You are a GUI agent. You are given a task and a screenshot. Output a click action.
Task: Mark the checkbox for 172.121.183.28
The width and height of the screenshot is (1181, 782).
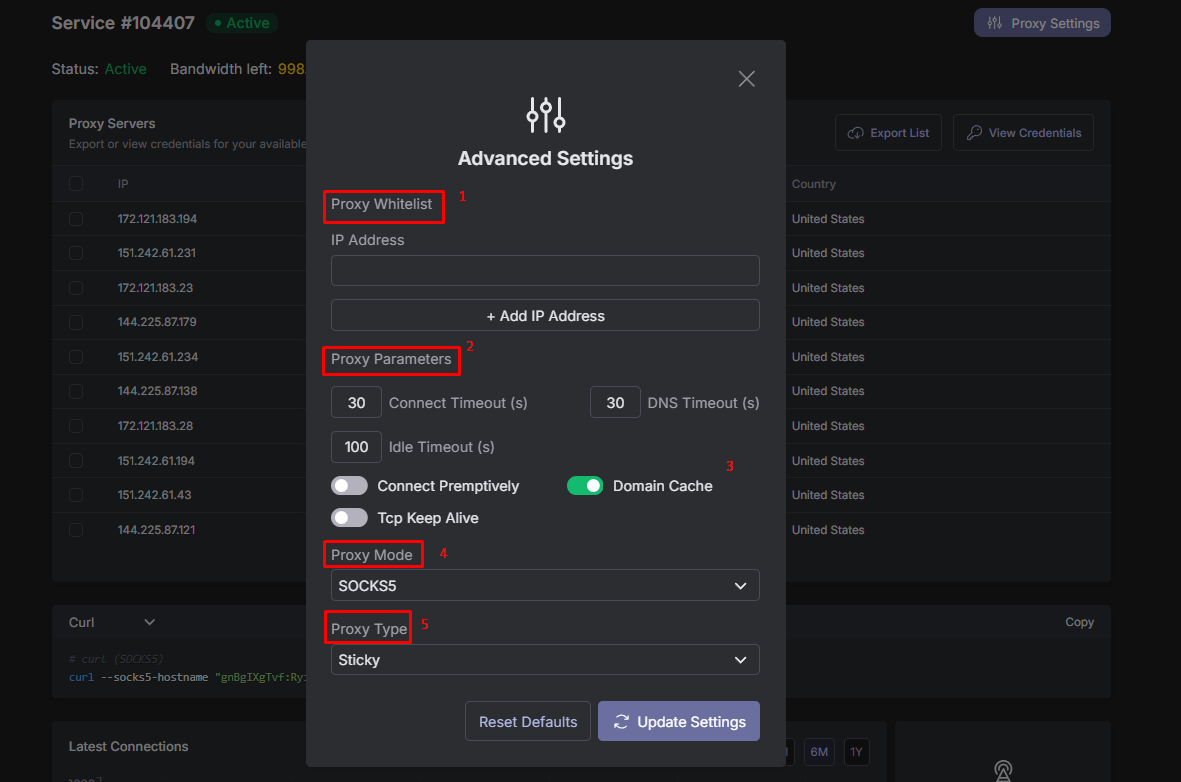click(76, 426)
